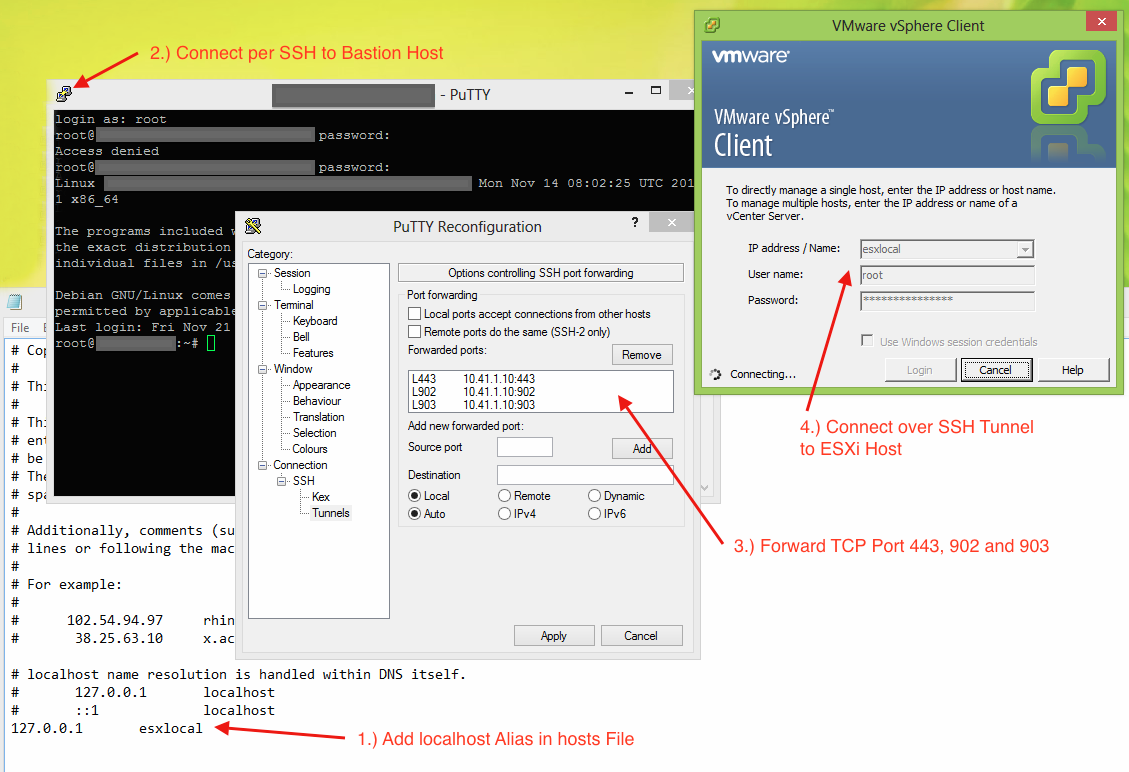Select the IPv4 radio button
The image size is (1129, 772).
(x=505, y=514)
